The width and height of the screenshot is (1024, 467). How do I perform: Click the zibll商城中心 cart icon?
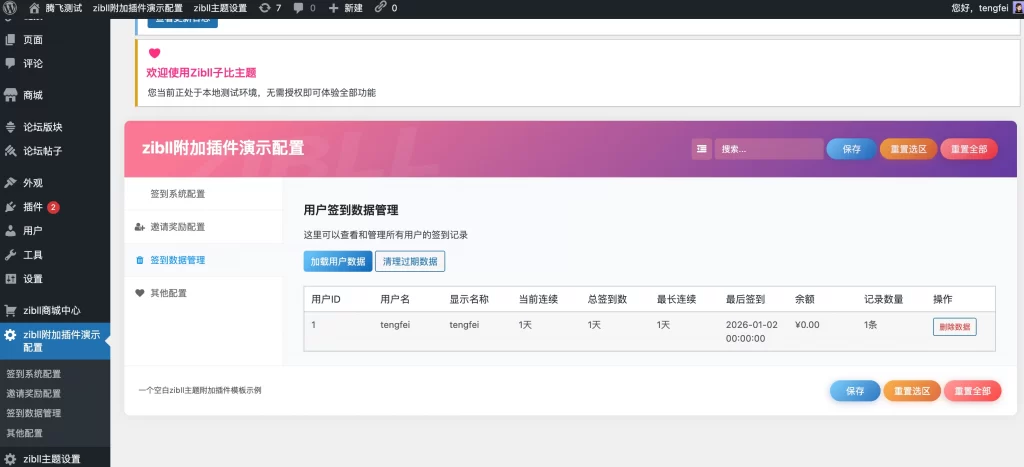10,310
